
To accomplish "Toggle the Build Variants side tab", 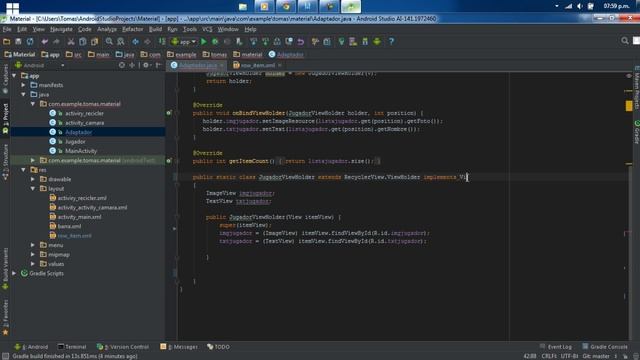I will [5, 269].
